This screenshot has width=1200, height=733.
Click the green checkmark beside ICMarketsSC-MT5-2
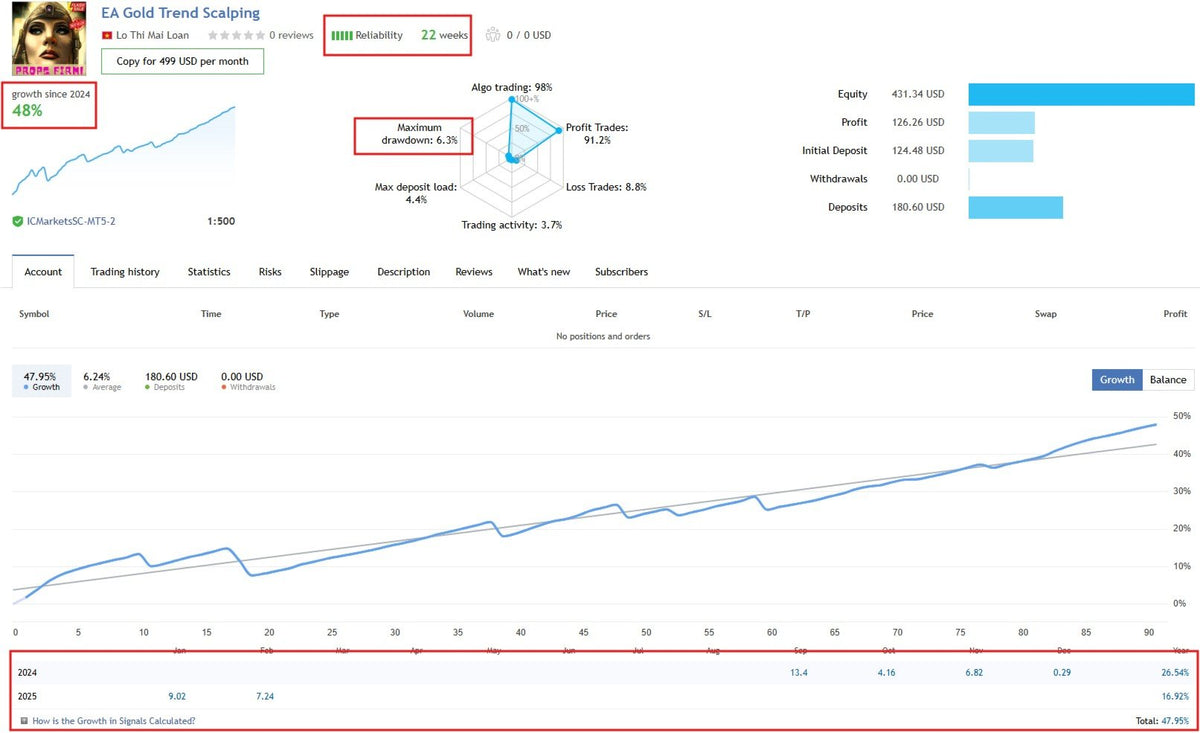(18, 221)
